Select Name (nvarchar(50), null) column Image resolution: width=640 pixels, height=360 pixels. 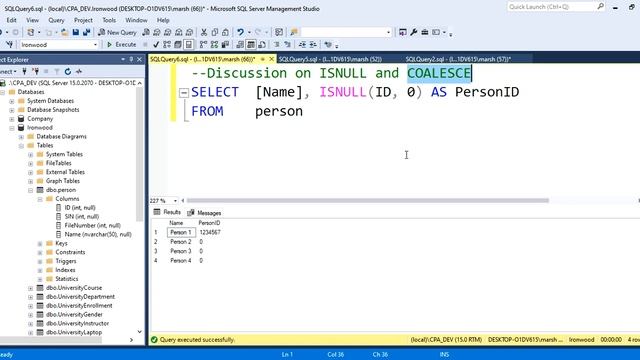click(x=98, y=234)
